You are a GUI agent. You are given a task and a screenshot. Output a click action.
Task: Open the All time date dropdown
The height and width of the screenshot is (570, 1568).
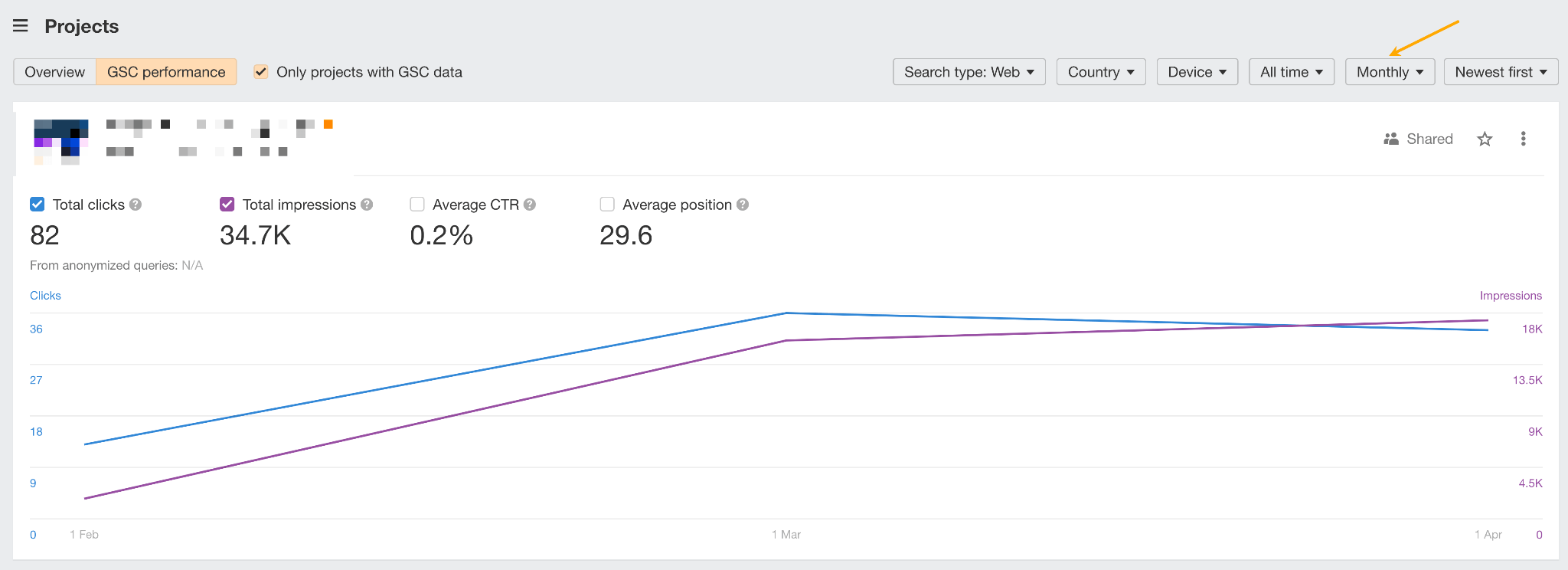1291,72
